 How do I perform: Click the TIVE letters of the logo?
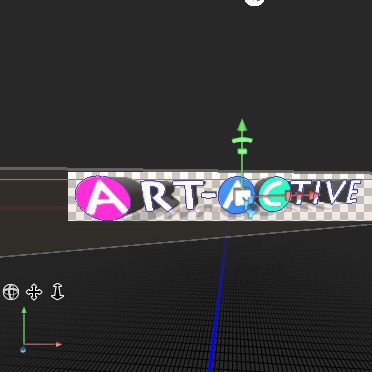coord(325,193)
